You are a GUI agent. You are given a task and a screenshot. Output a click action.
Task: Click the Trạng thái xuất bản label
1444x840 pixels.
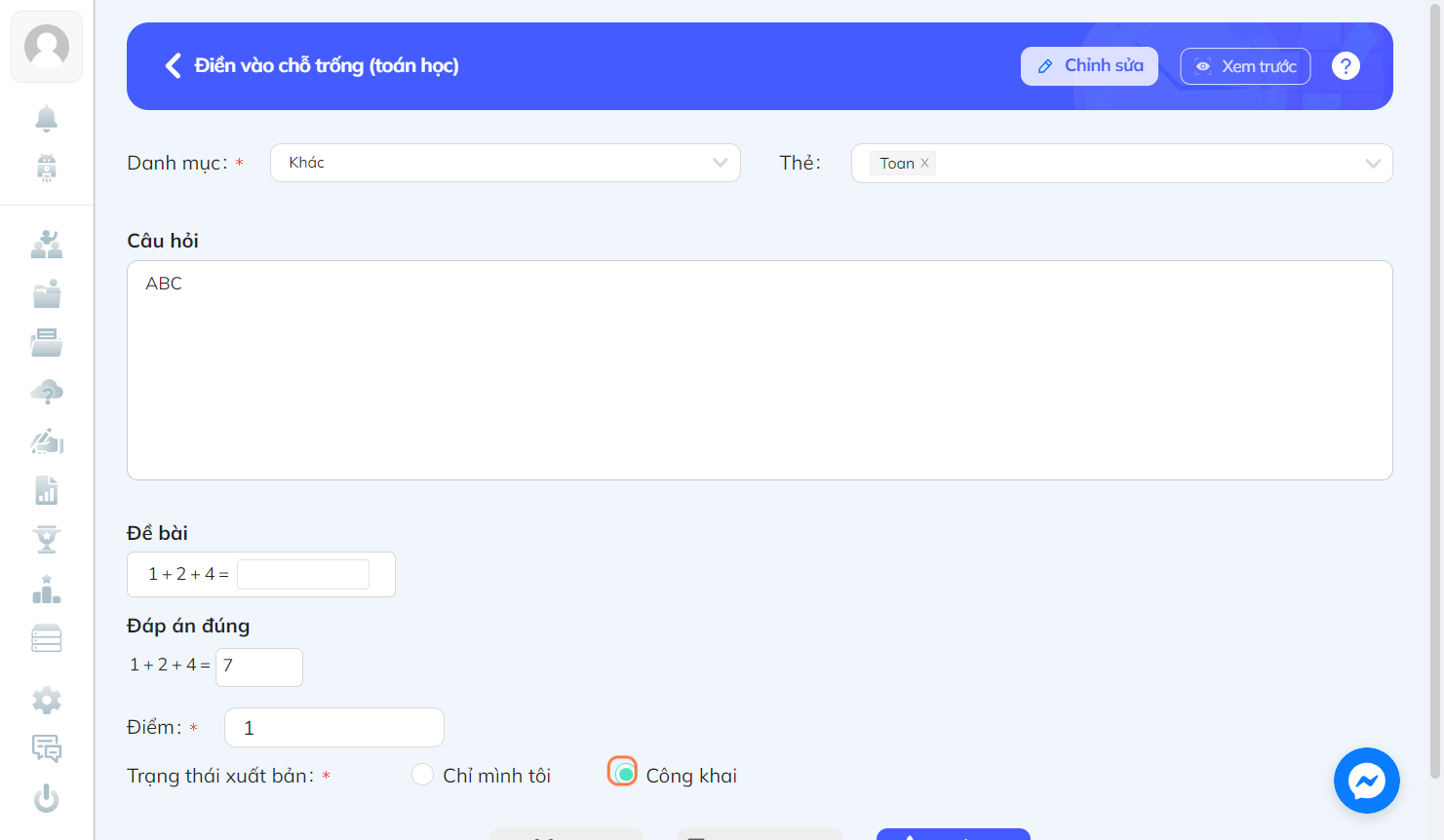click(x=220, y=776)
